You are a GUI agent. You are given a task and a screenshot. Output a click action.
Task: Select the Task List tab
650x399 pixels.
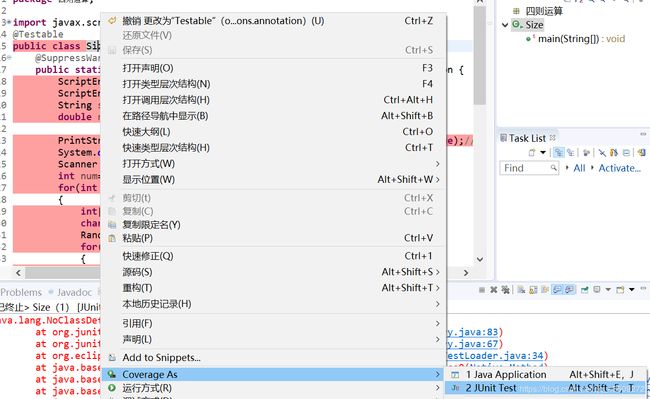pos(527,138)
